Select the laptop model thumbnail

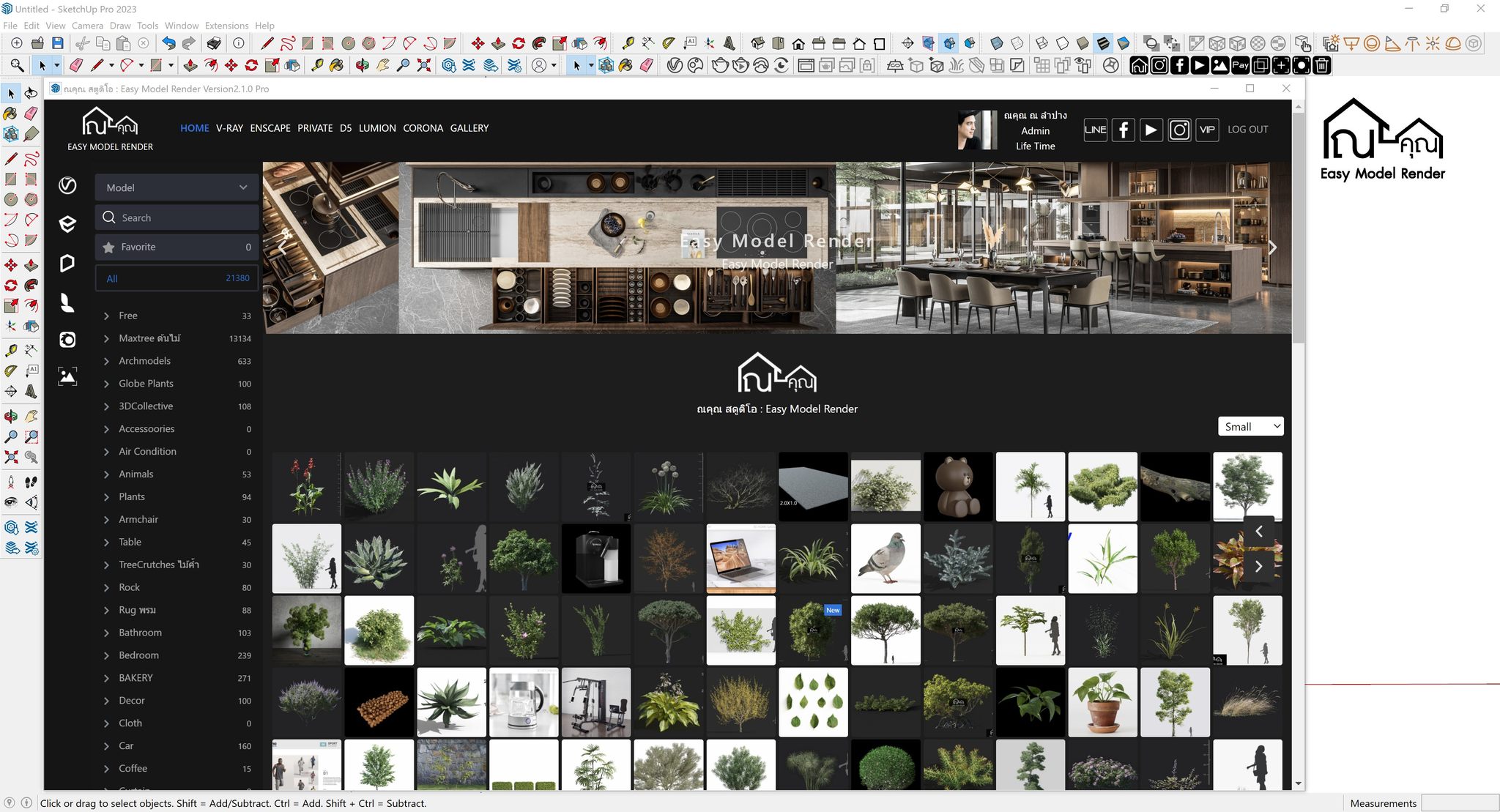740,558
